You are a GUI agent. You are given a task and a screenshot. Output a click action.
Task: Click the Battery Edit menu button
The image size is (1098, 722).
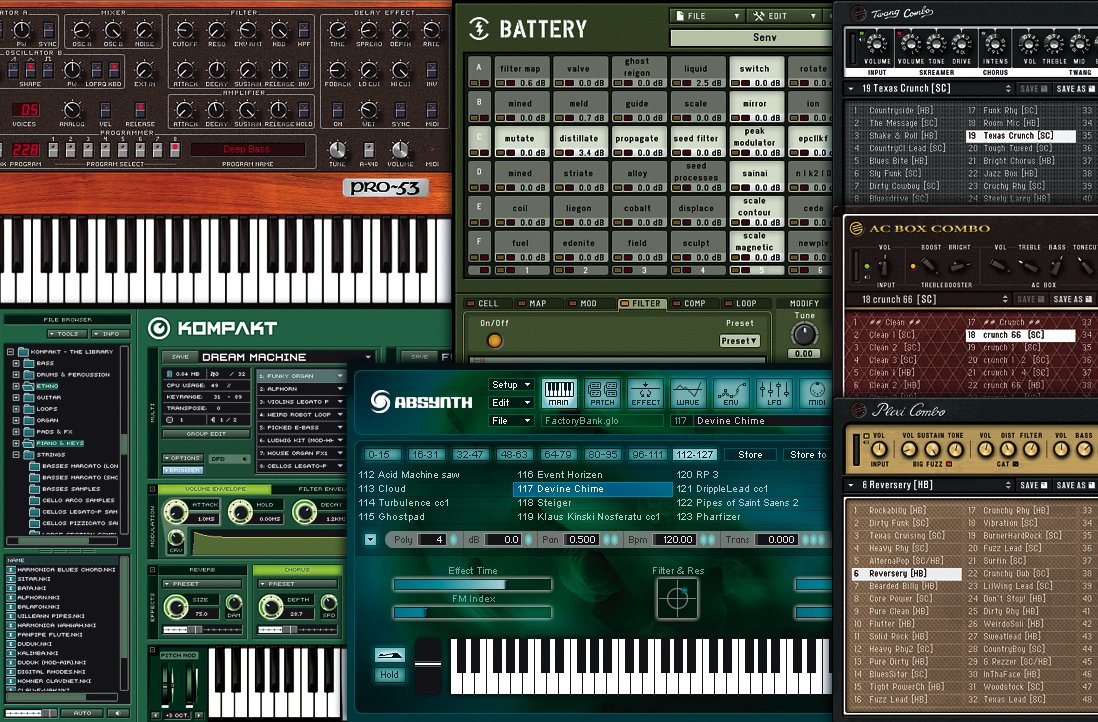click(783, 15)
